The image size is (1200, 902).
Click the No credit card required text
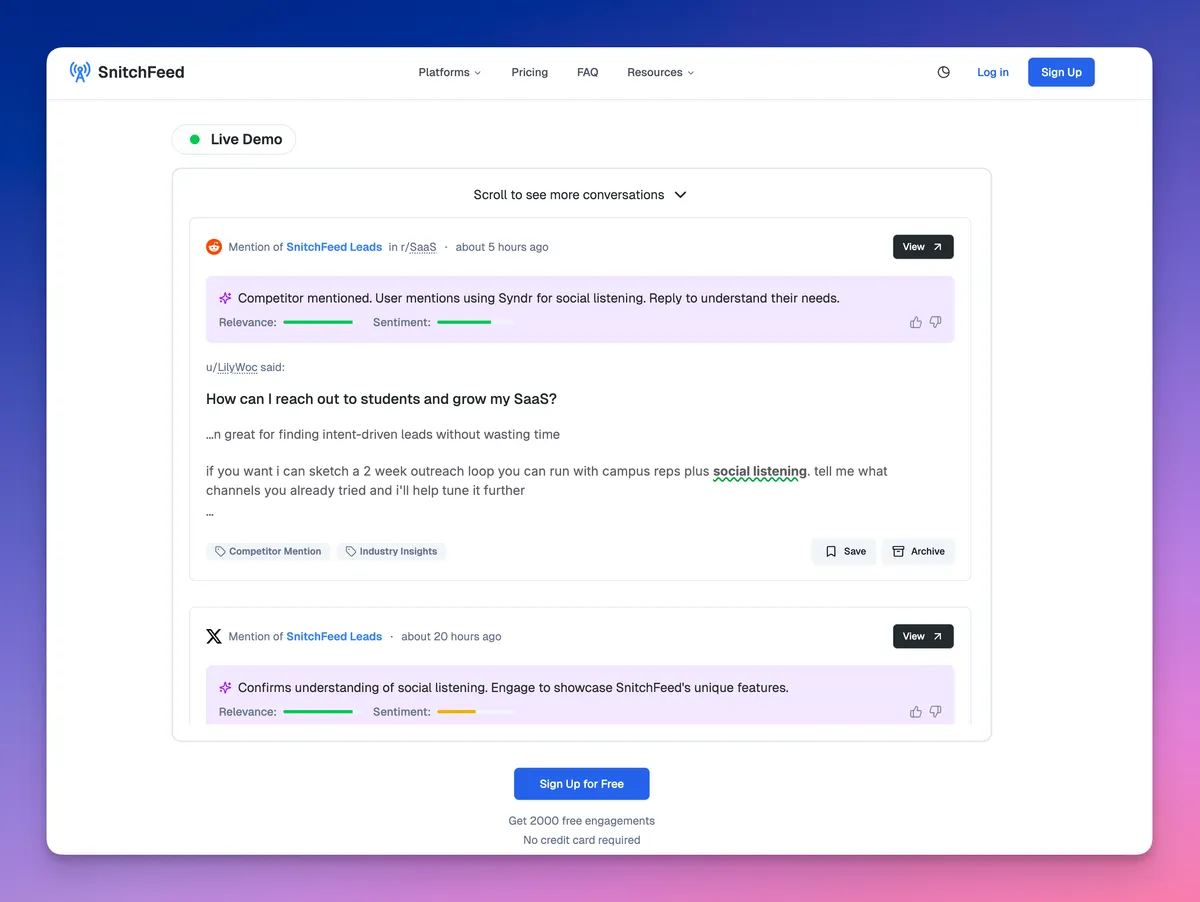point(582,840)
